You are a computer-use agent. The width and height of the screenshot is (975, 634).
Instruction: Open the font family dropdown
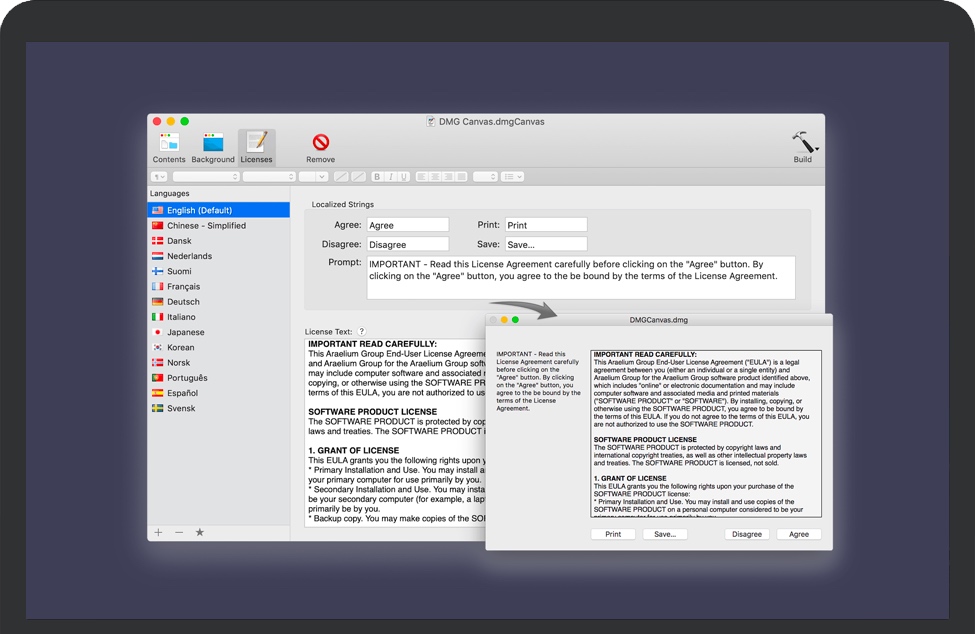tap(206, 177)
